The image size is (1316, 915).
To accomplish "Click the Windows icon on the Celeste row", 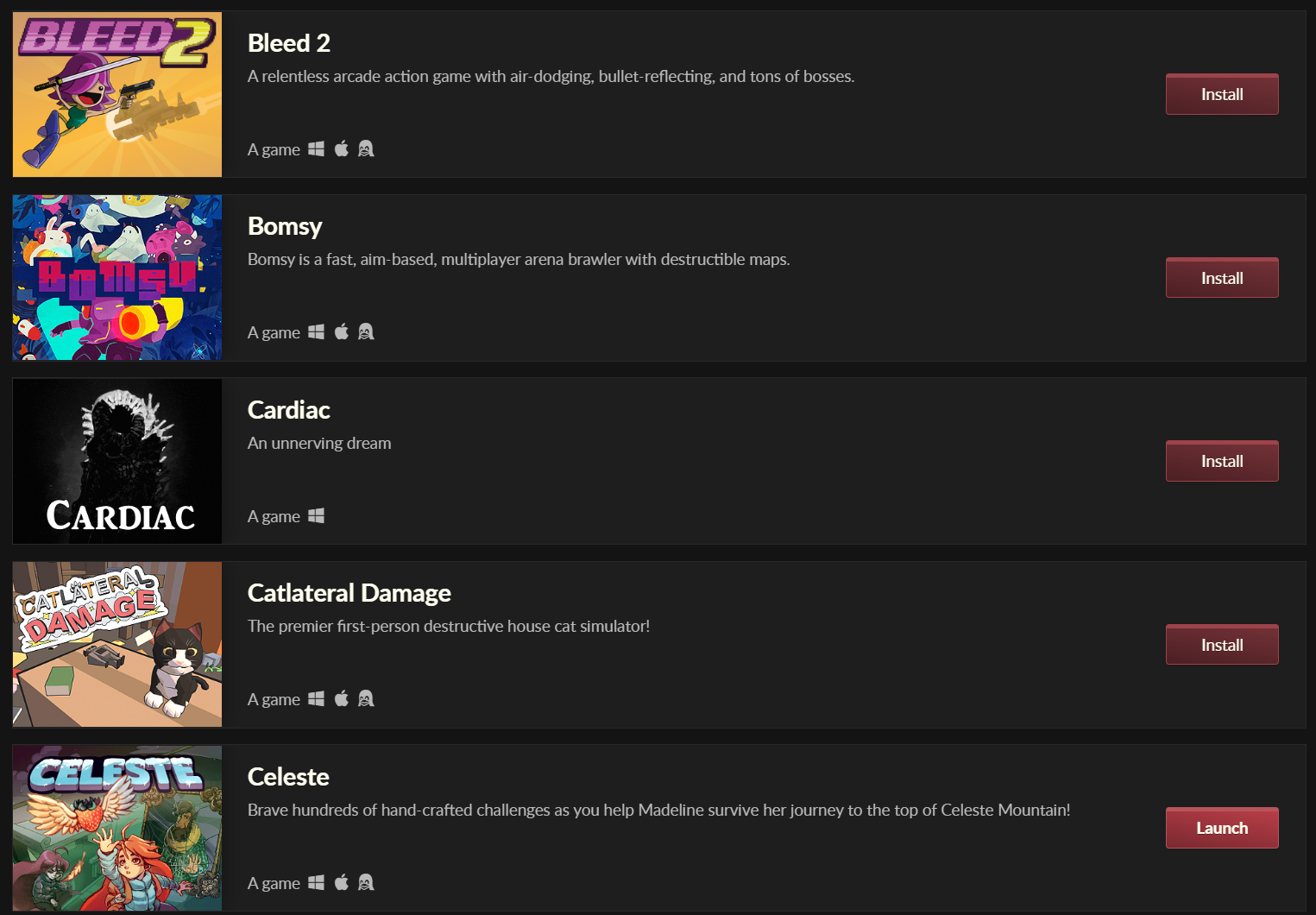I will pos(317,882).
